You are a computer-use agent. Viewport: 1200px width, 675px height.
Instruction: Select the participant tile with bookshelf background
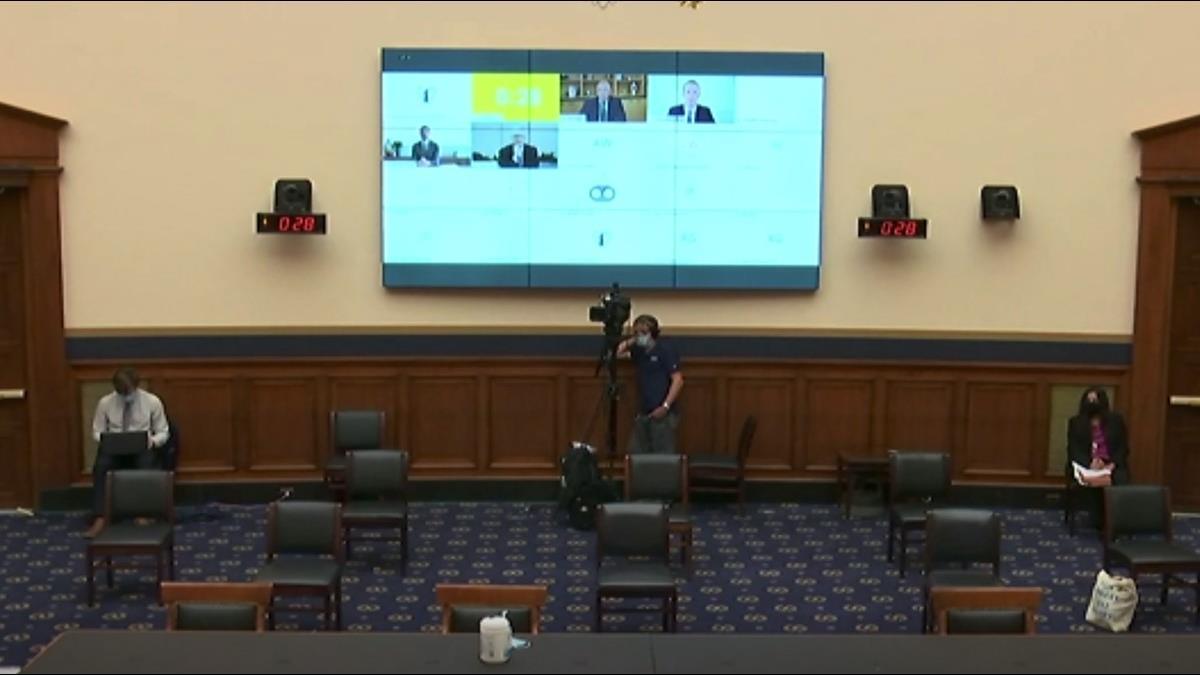(x=603, y=98)
